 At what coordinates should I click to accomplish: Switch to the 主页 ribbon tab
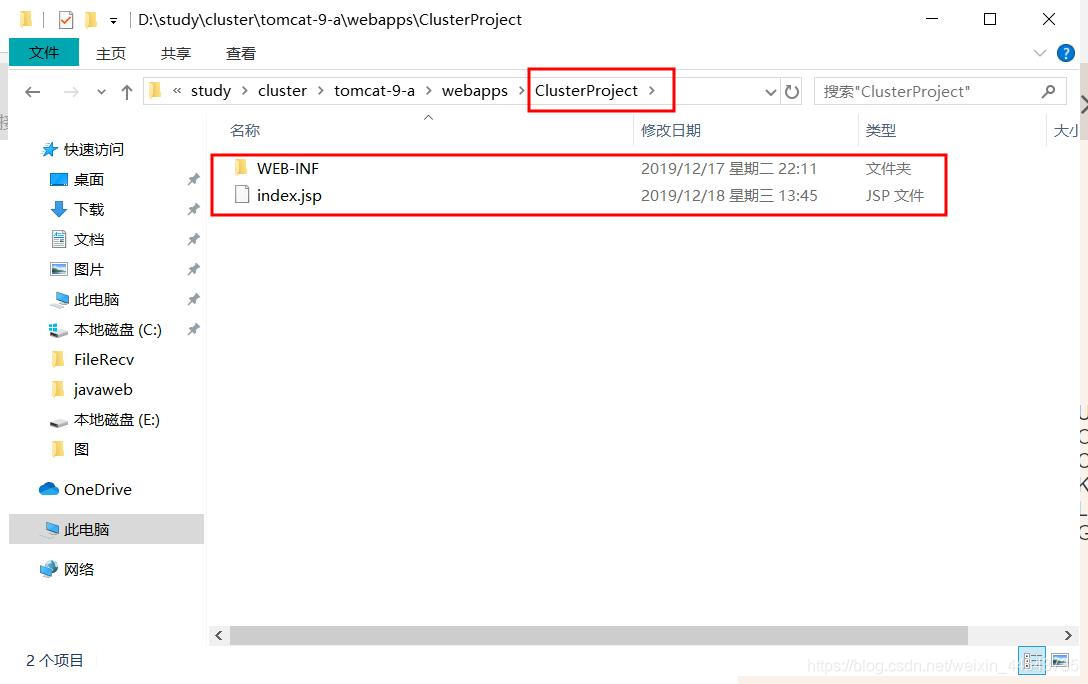coord(111,53)
